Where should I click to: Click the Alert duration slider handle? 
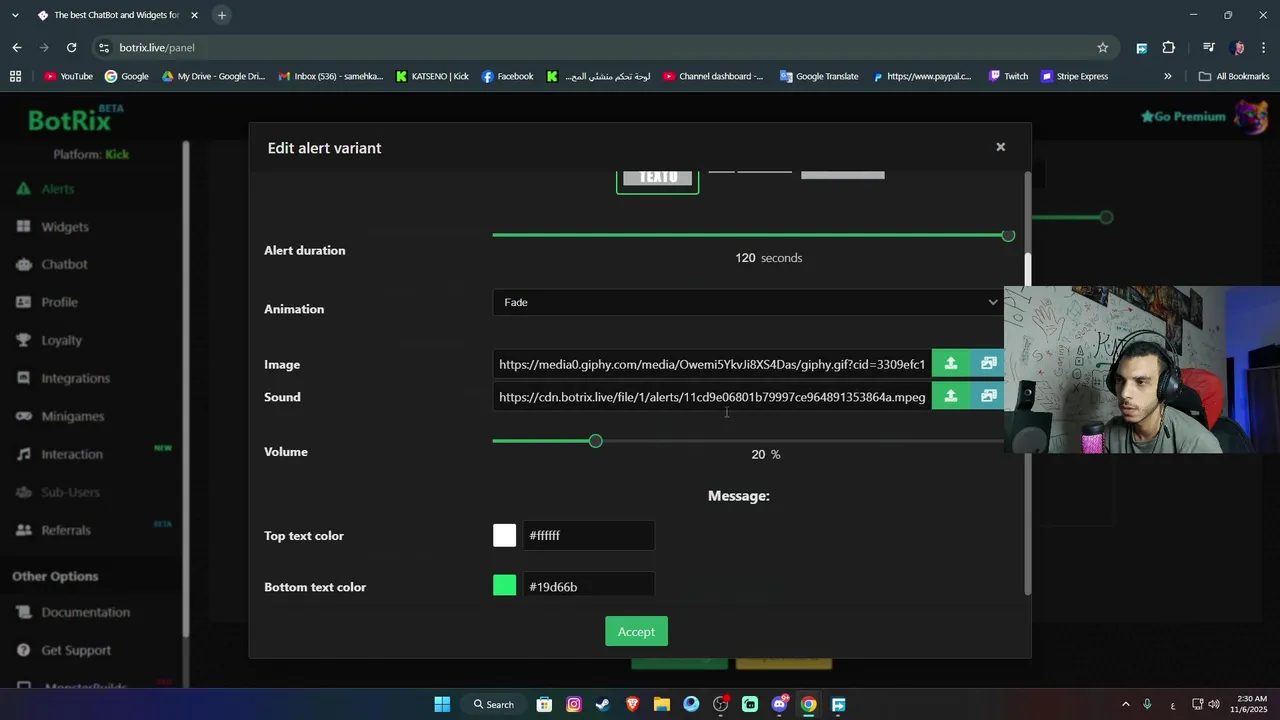tap(1008, 235)
